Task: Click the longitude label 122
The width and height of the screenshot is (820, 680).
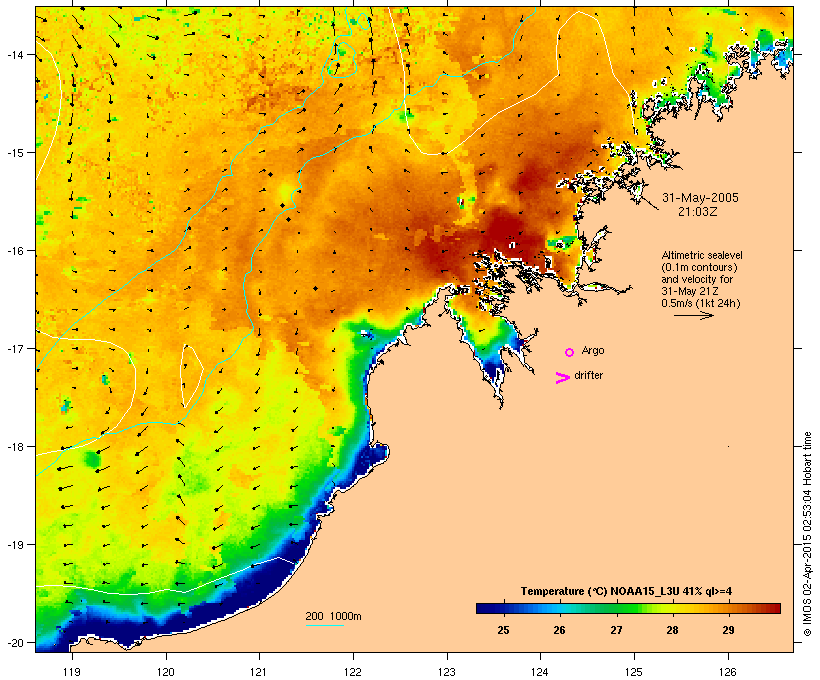Action: 353,672
